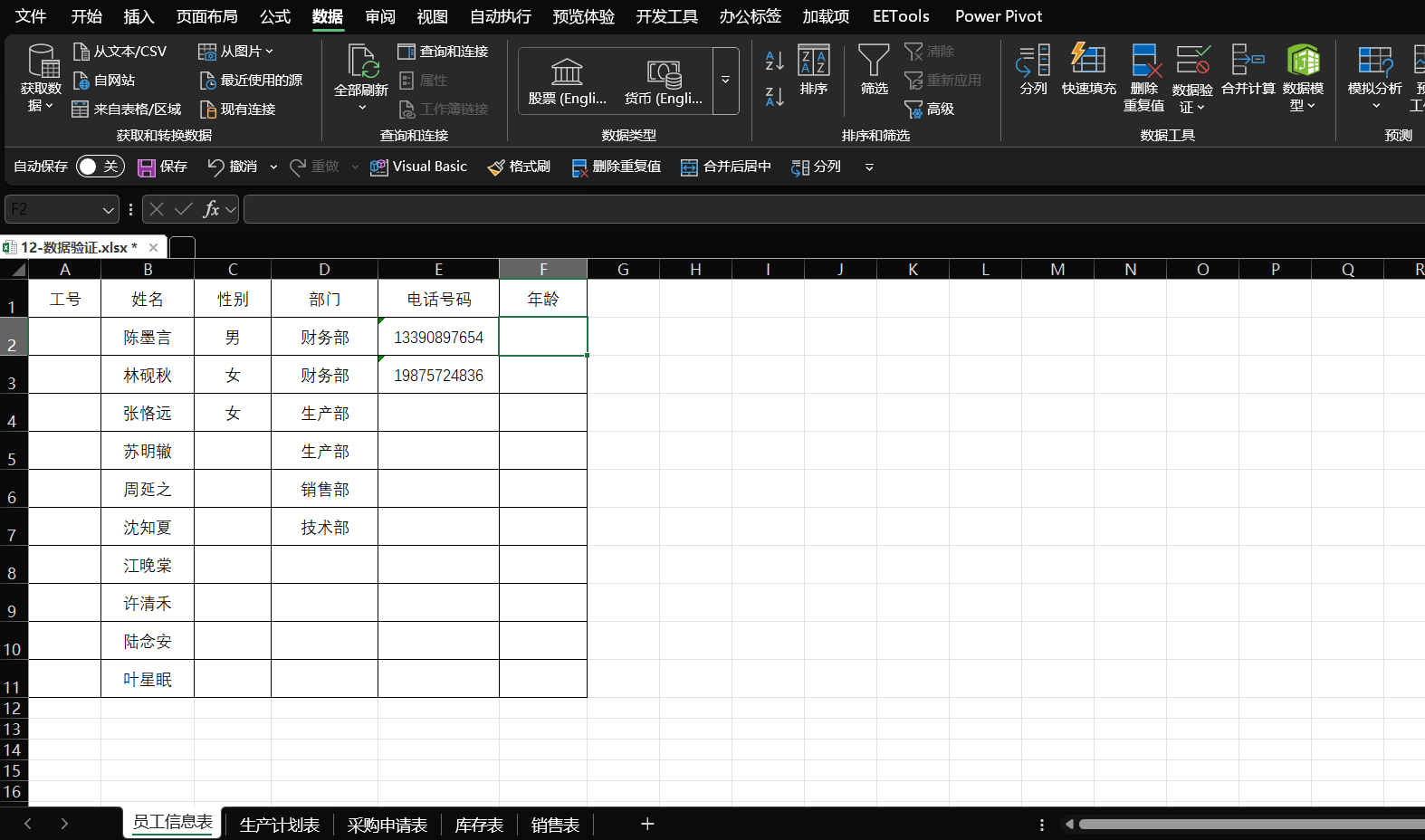1425x840 pixels.
Task: Customize quick access toolbar arrow
Action: [x=869, y=167]
